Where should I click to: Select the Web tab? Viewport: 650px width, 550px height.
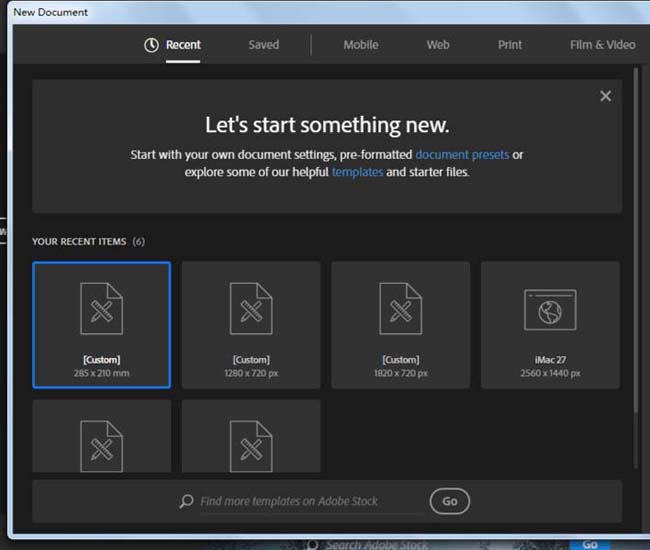click(x=438, y=45)
